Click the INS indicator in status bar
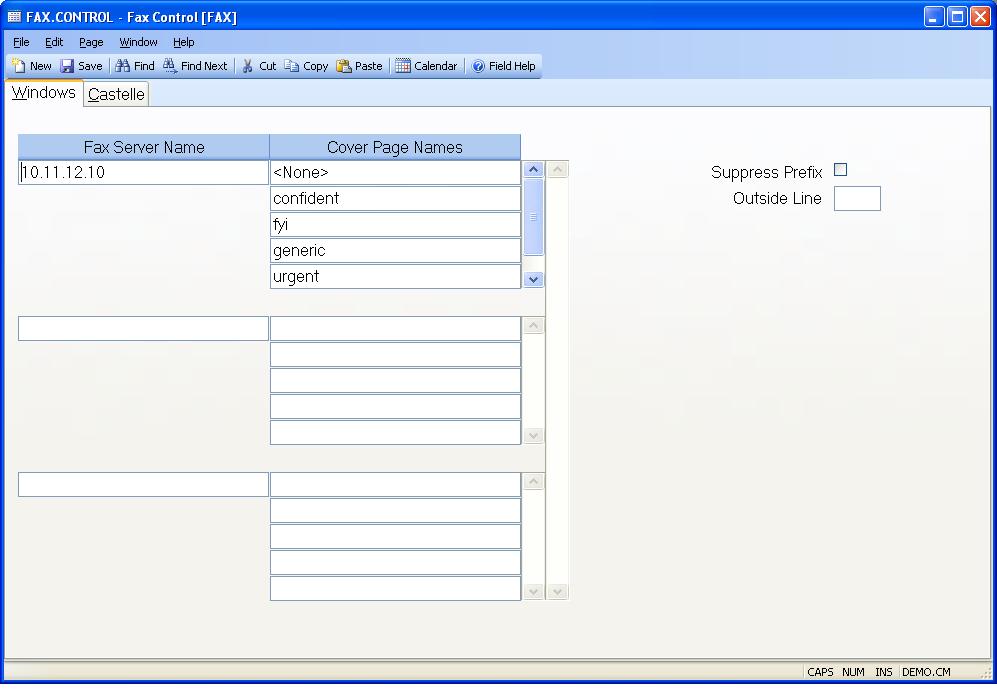Viewport: 997px width, 689px height. [x=884, y=672]
